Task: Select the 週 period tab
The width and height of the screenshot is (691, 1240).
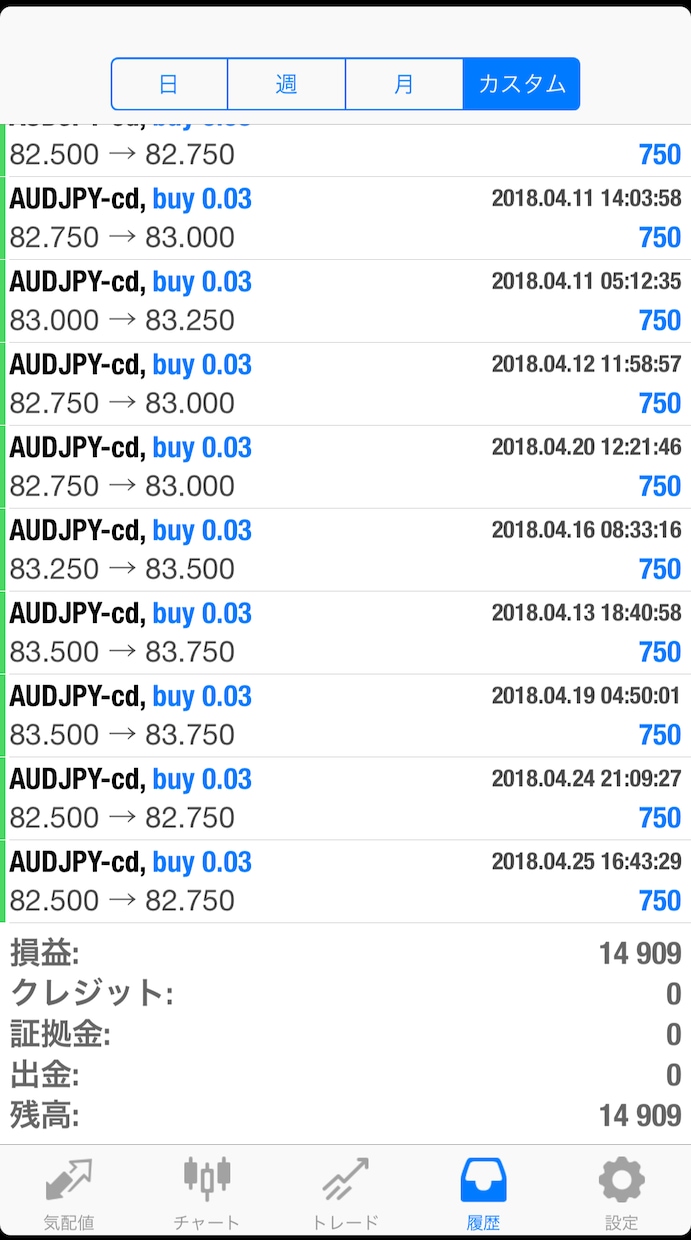Action: click(x=287, y=84)
